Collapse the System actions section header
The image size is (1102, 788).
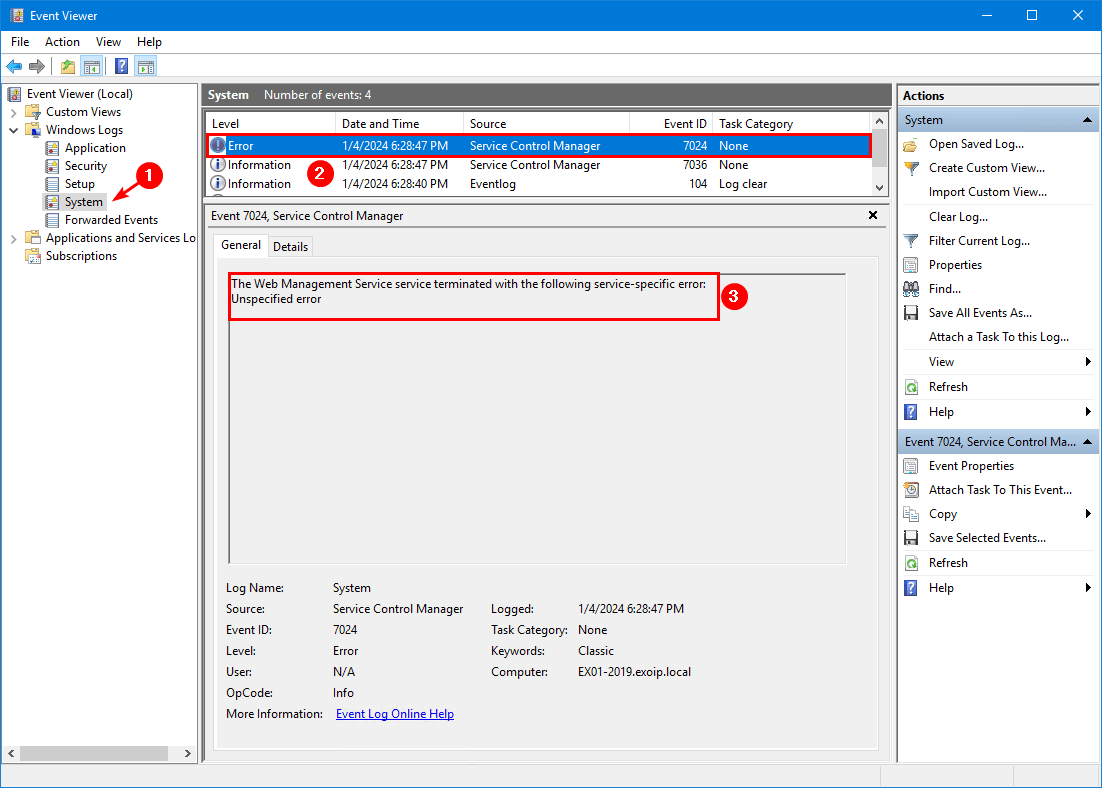[x=1087, y=120]
